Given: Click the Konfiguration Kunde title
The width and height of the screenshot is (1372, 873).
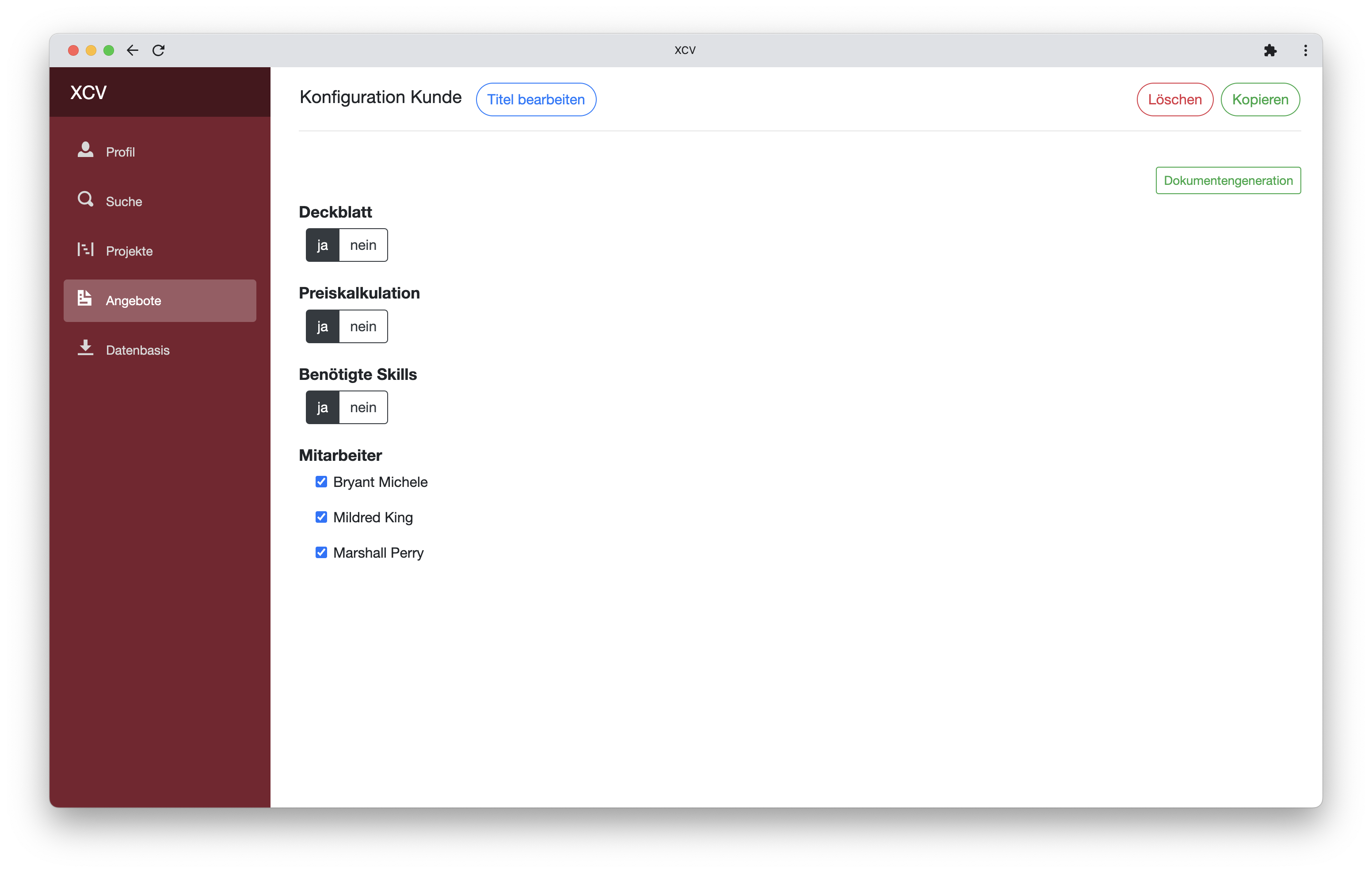Looking at the screenshot, I should coord(380,97).
